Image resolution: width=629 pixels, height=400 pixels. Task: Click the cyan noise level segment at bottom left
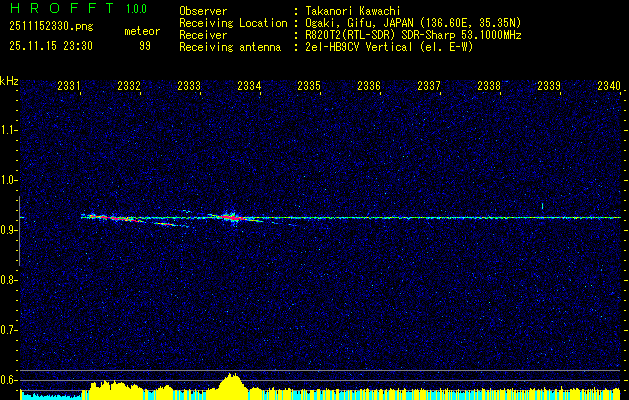pos(51,395)
